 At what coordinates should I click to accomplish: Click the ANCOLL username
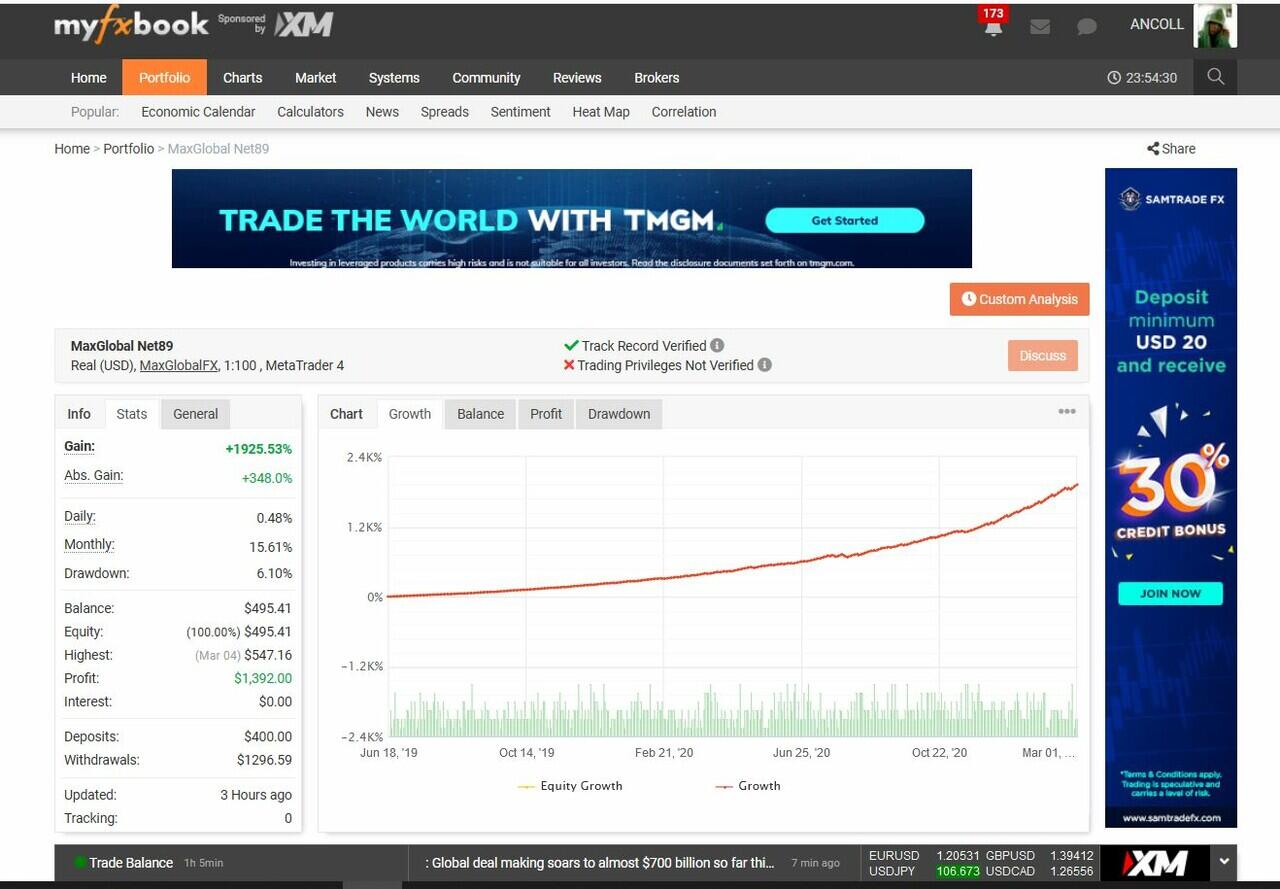click(1157, 24)
